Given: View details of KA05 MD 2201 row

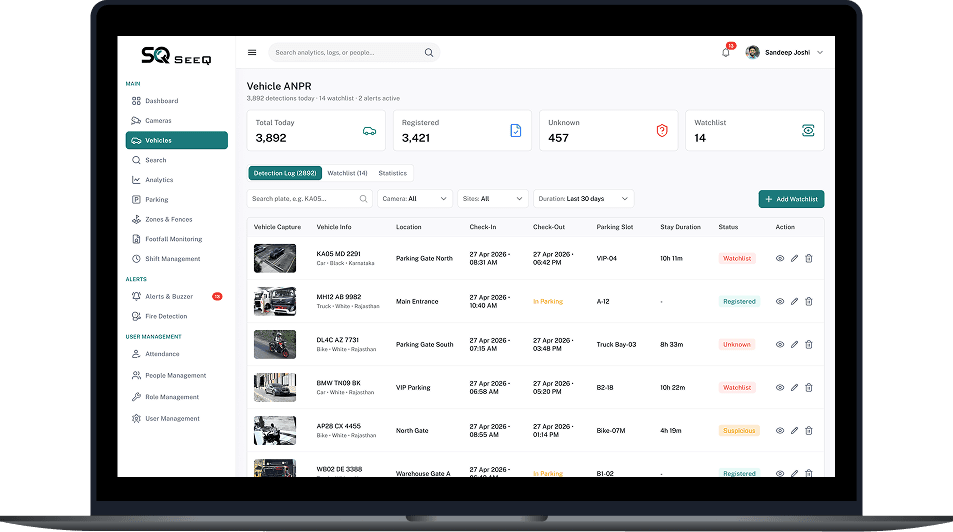Looking at the screenshot, I should (x=780, y=258).
